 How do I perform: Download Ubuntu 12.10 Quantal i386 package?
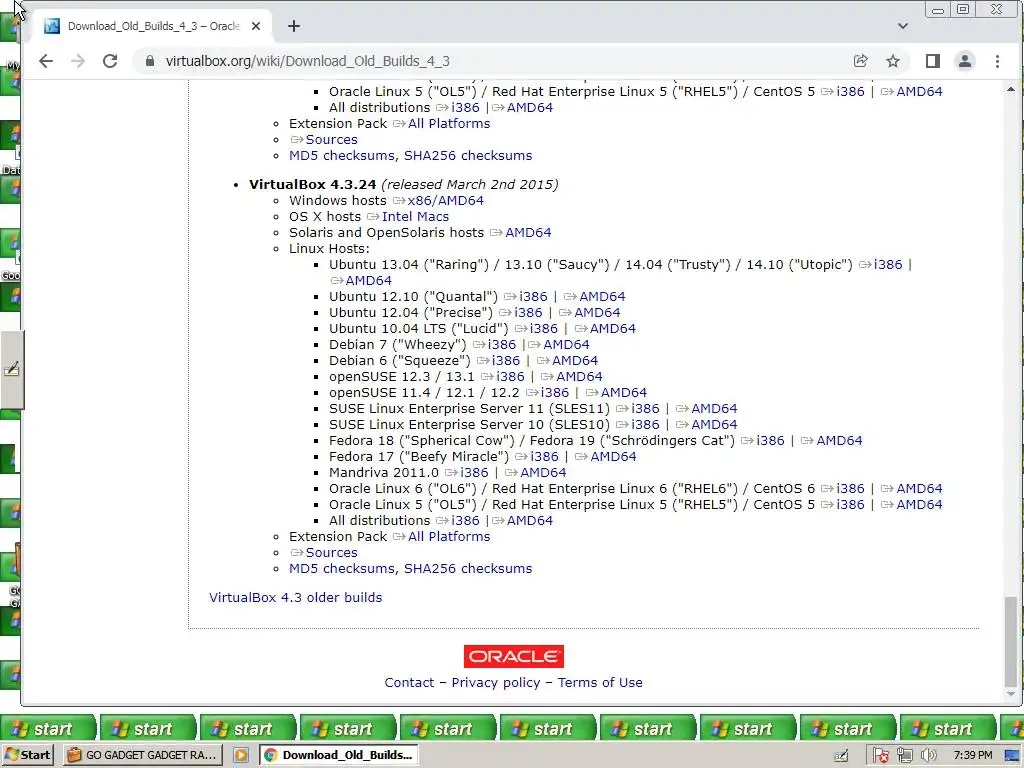[534, 296]
